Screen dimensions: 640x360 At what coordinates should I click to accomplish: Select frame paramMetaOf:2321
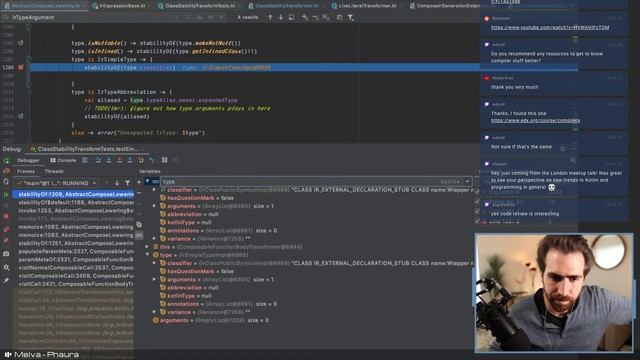click(x=73, y=260)
